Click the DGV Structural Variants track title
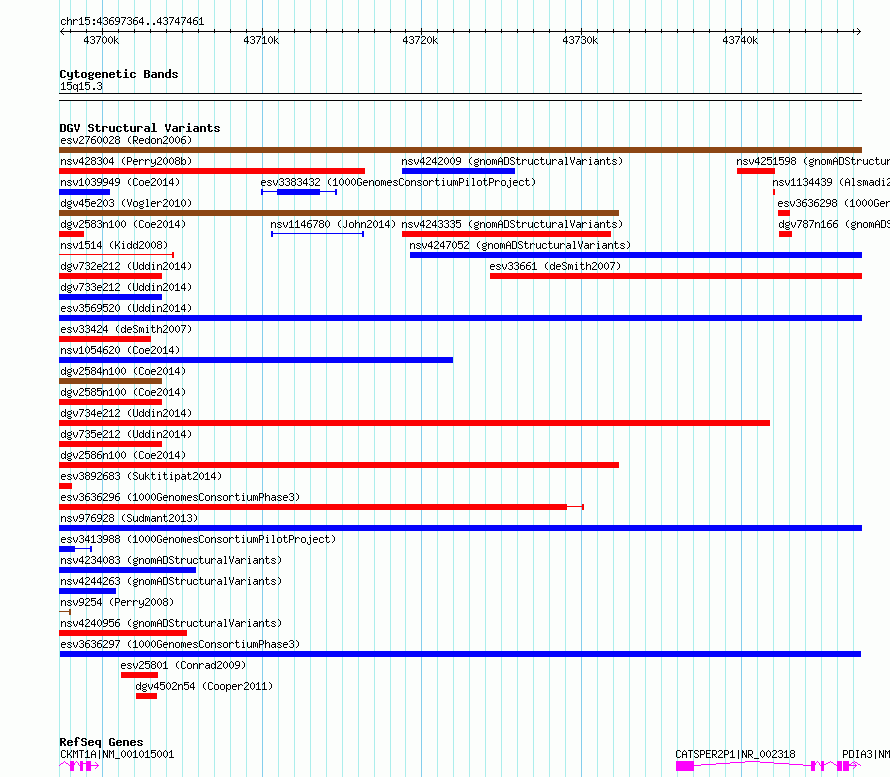The width and height of the screenshot is (890, 777). pos(140,128)
